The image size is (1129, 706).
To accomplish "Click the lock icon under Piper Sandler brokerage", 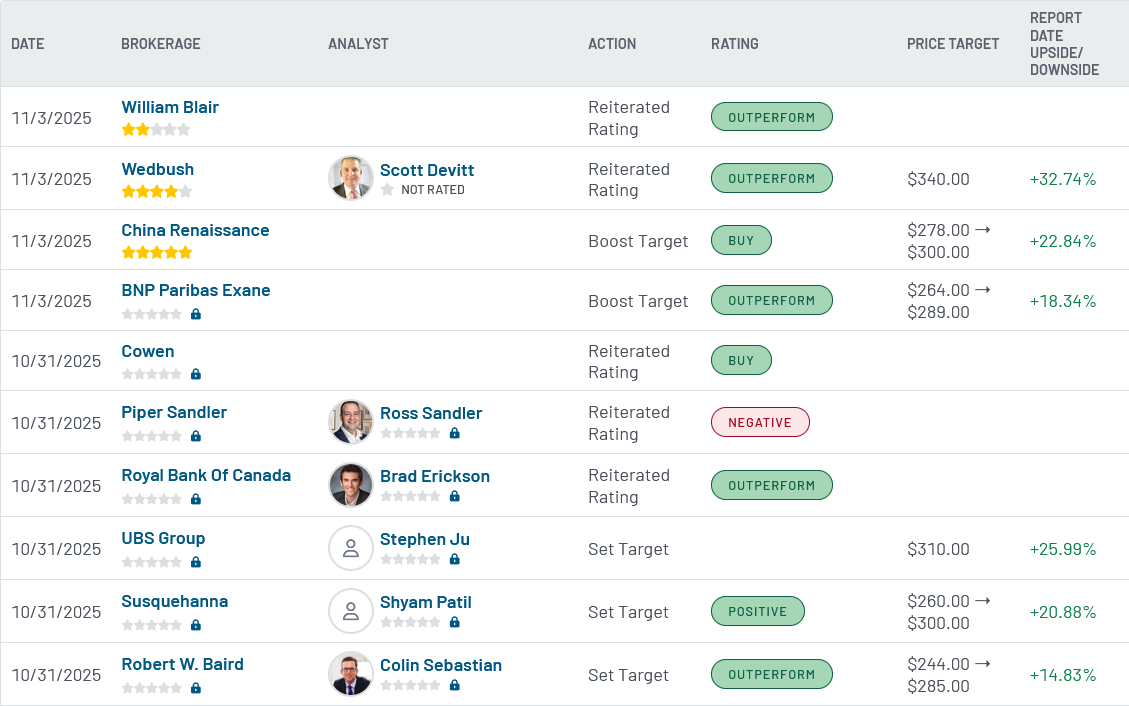I will tap(196, 436).
